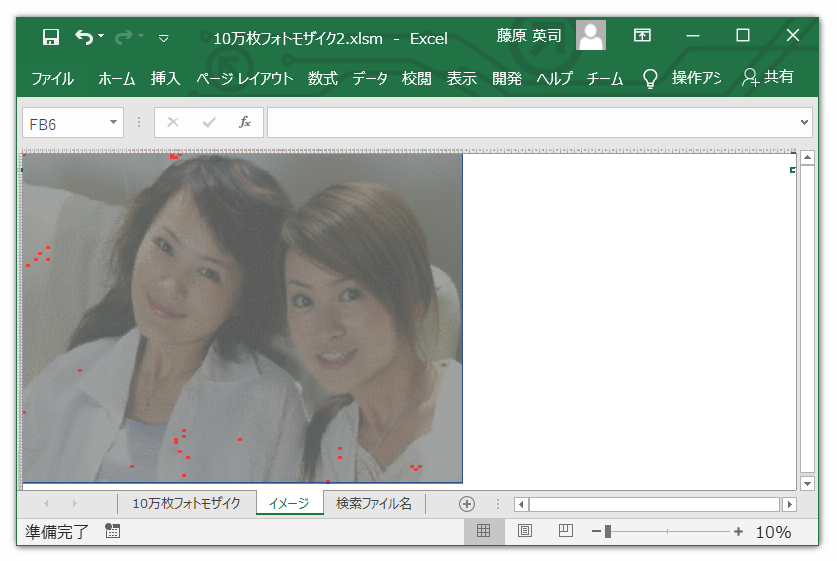Click the formula bar Enter checkmark icon
The height and width of the screenshot is (561, 837).
tap(209, 123)
